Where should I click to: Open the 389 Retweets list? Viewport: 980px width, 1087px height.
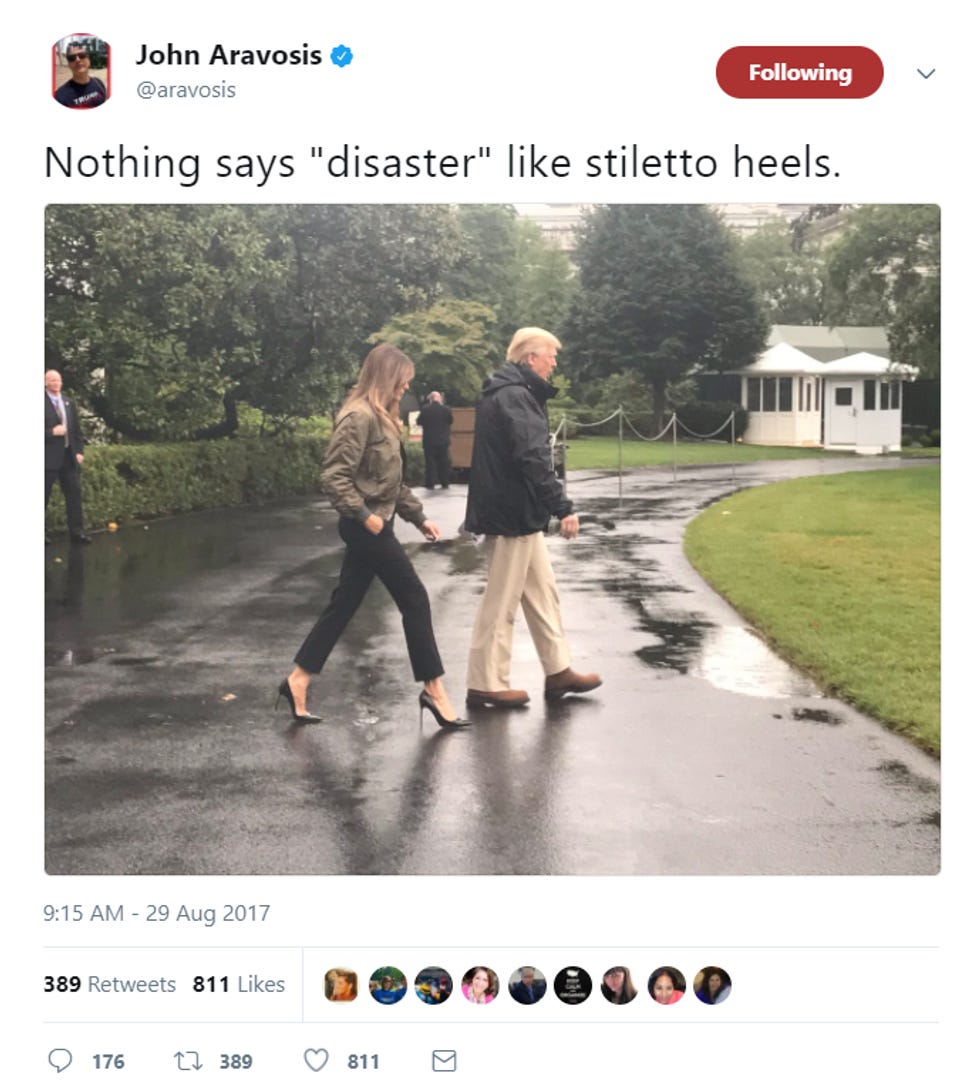pyautogui.click(x=110, y=984)
